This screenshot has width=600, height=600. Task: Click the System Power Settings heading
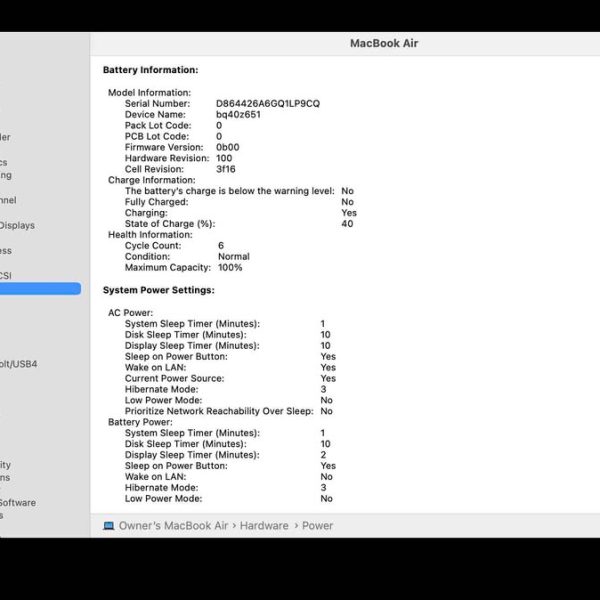click(158, 290)
